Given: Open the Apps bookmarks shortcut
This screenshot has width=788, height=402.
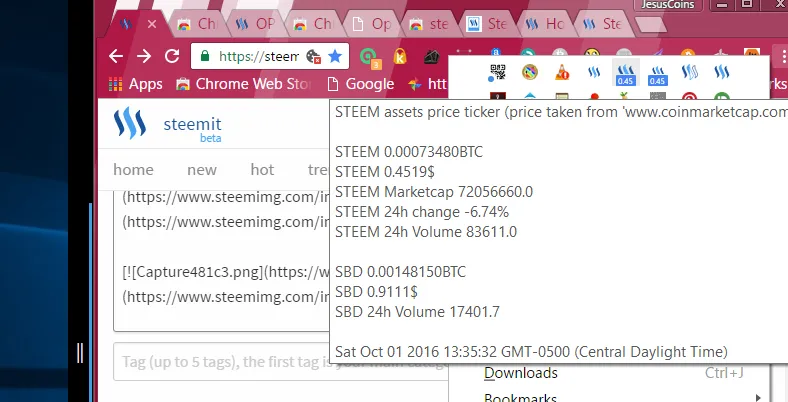Looking at the screenshot, I should pyautogui.click(x=136, y=84).
